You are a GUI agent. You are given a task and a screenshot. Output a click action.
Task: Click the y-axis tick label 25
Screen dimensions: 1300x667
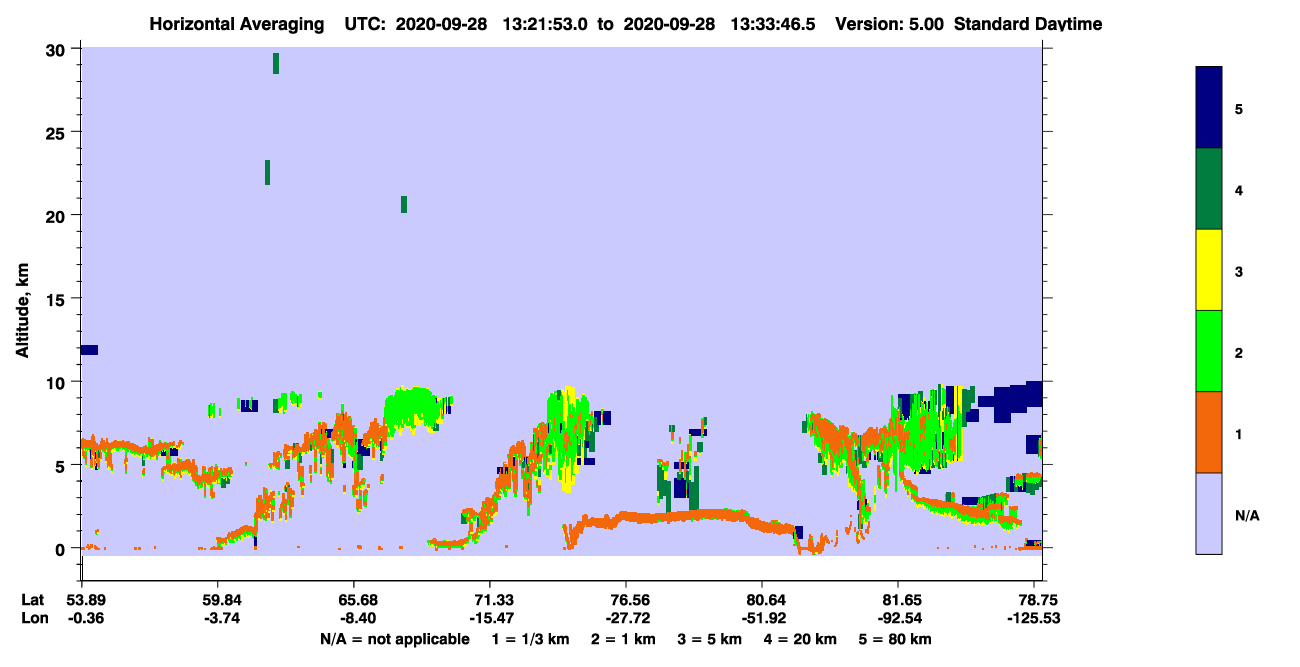click(57, 133)
